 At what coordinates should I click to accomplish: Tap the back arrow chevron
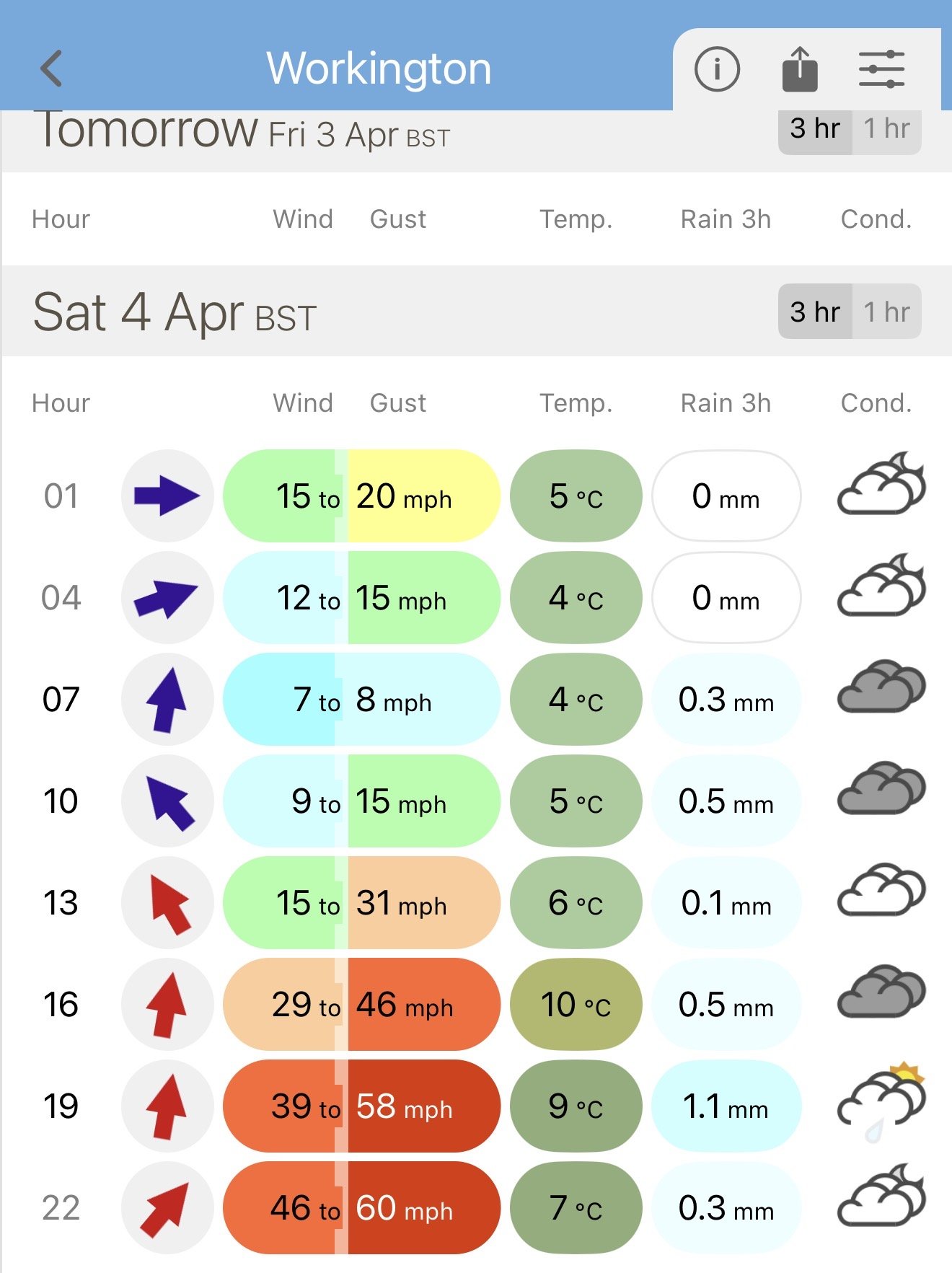(52, 69)
